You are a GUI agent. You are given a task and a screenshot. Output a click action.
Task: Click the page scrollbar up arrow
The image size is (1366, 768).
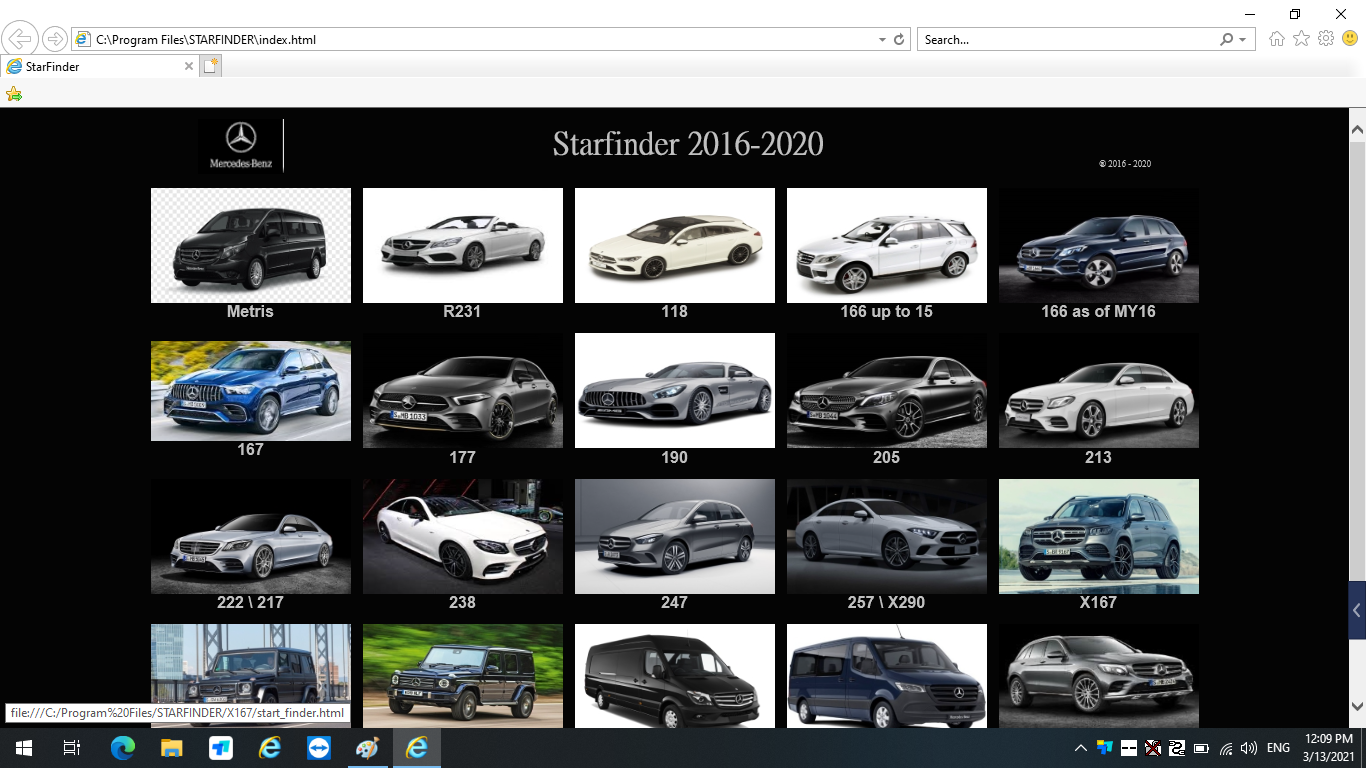coord(1357,130)
